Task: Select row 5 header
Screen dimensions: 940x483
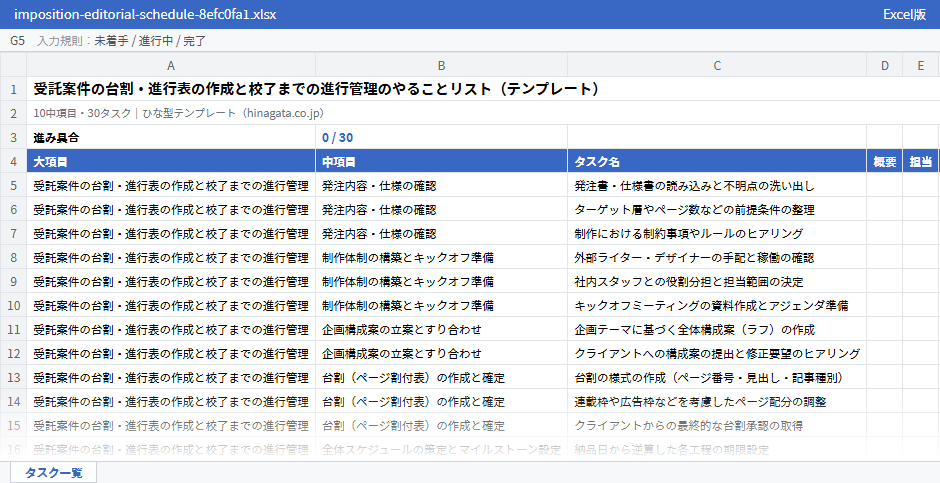Action: 13,186
